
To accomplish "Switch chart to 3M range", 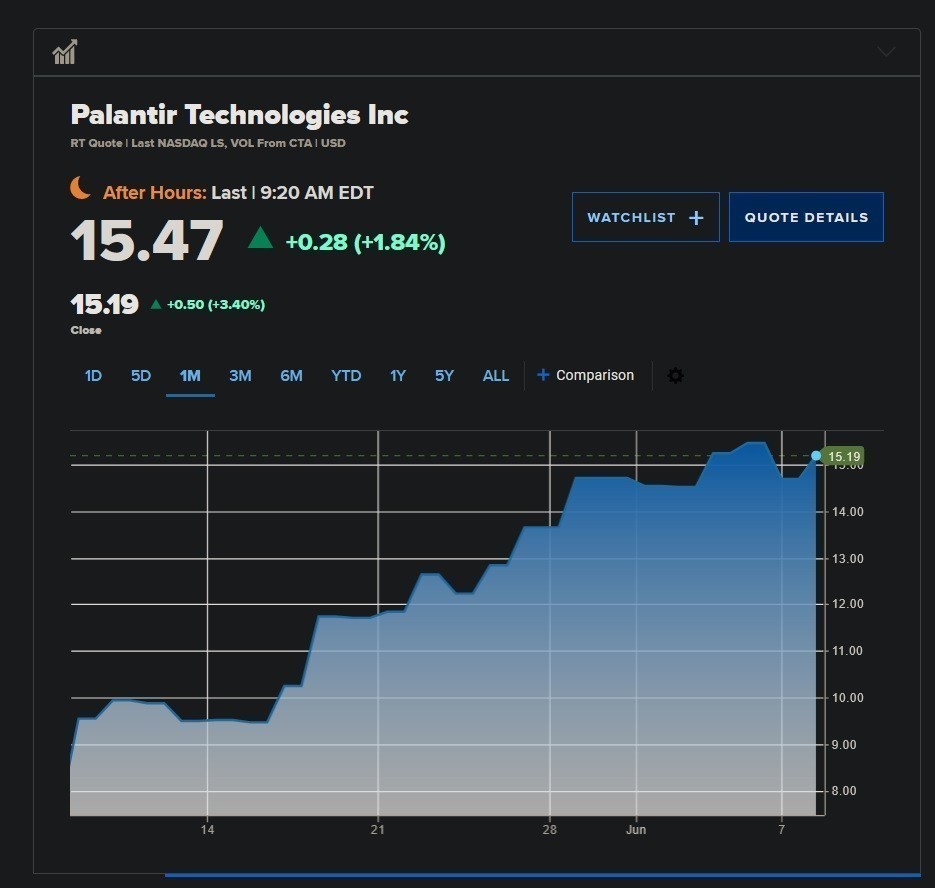I will coord(240,376).
